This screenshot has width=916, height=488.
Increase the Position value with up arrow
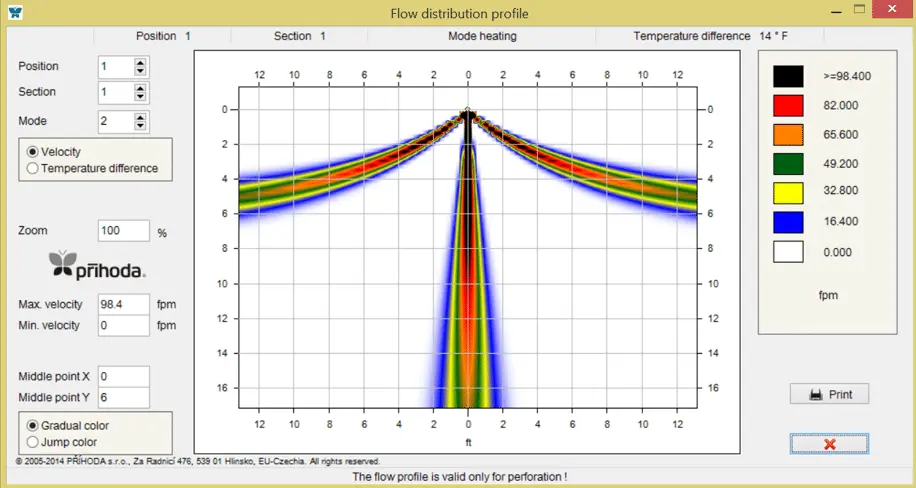[x=140, y=63]
